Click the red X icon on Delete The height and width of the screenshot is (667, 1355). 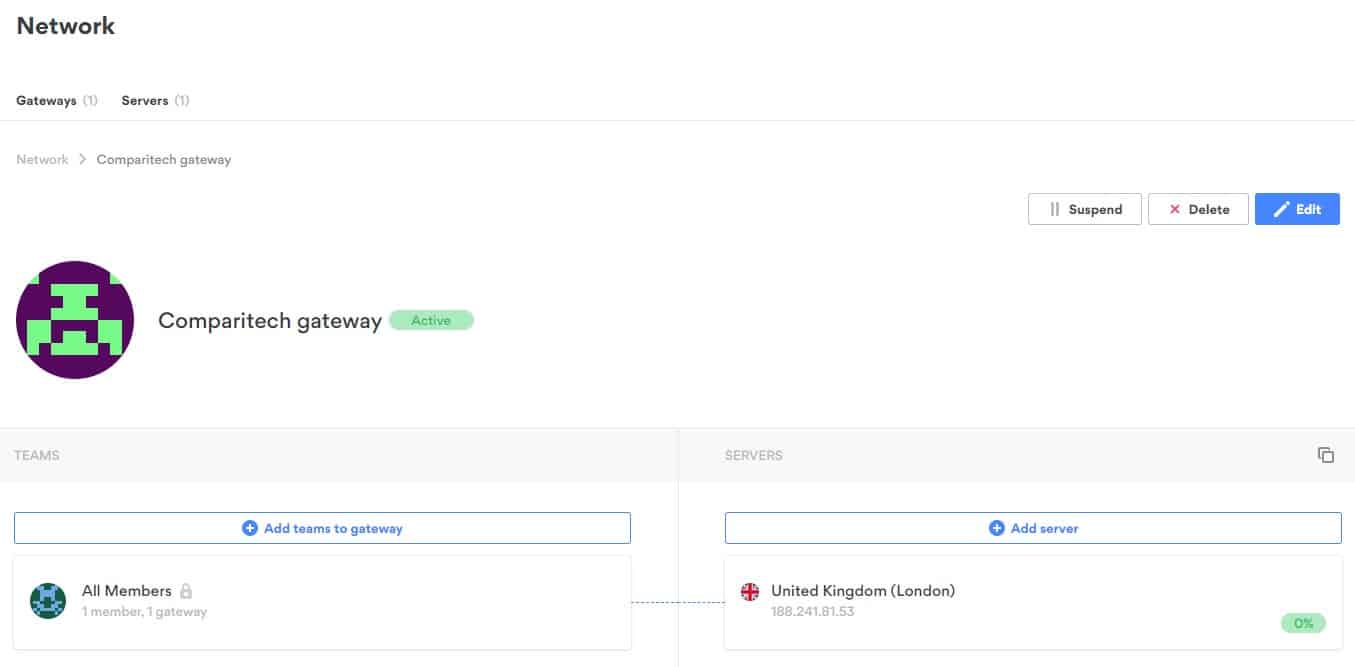pyautogui.click(x=1174, y=209)
